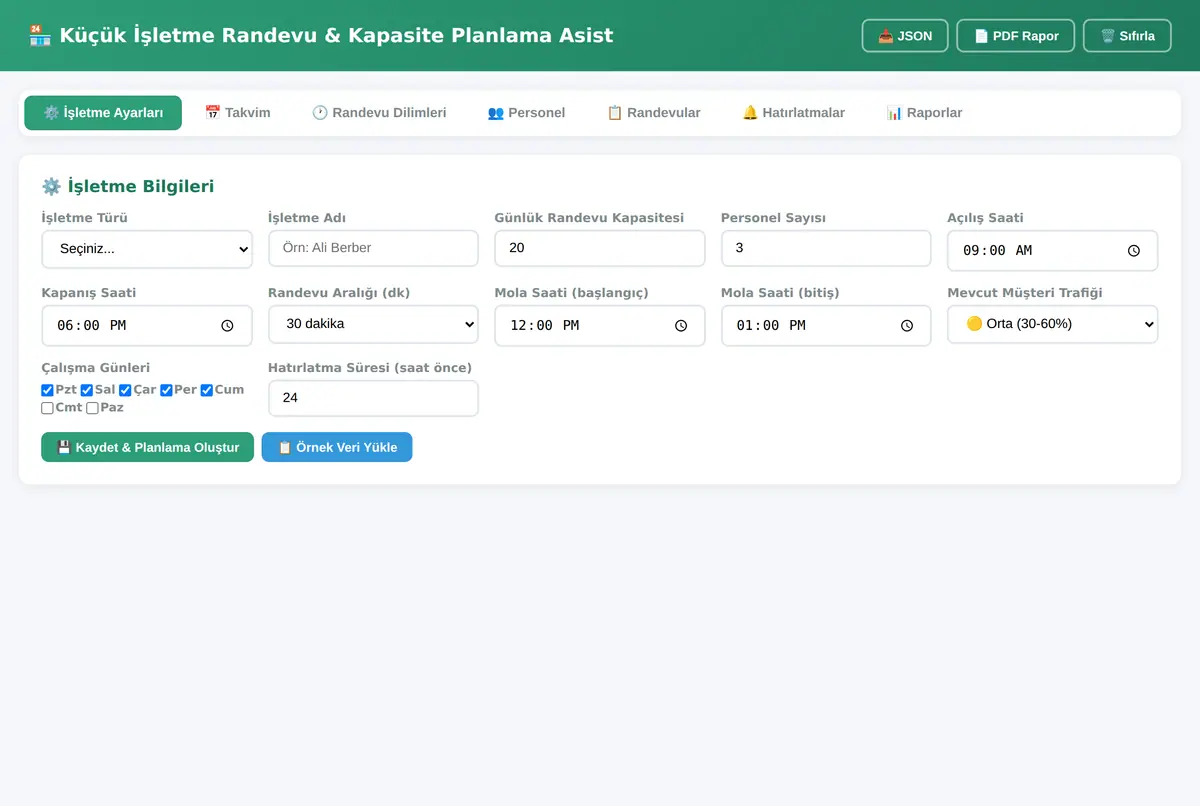Click the clock icon in Açılış Saati field
This screenshot has width=1200, height=806.
coord(1133,251)
